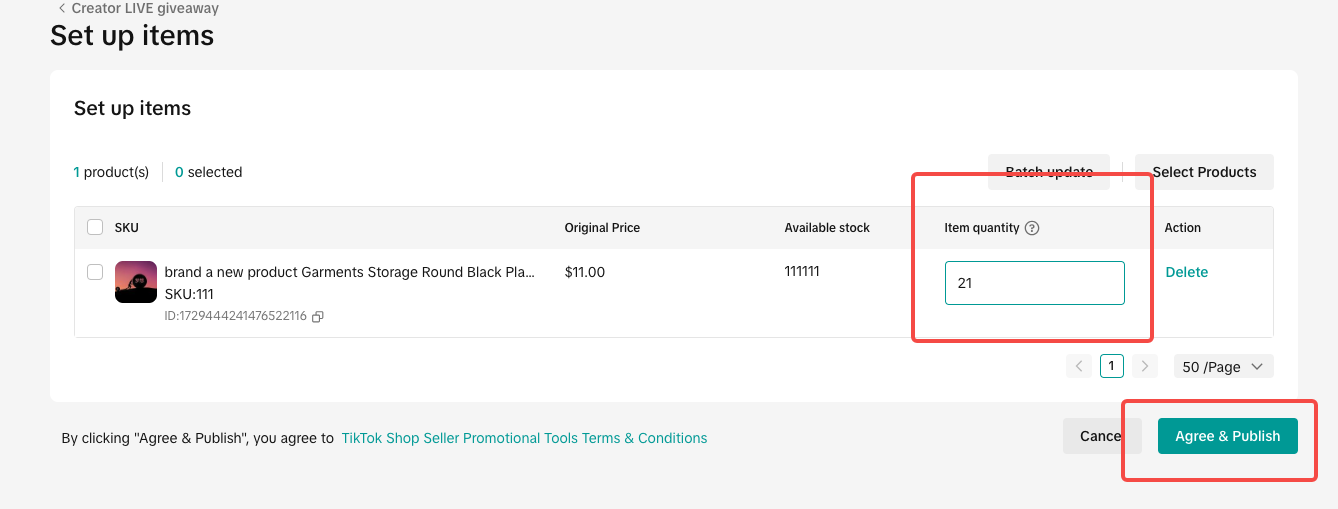Image resolution: width=1338 pixels, height=509 pixels.
Task: Click the Batch update button
Action: 1048,172
